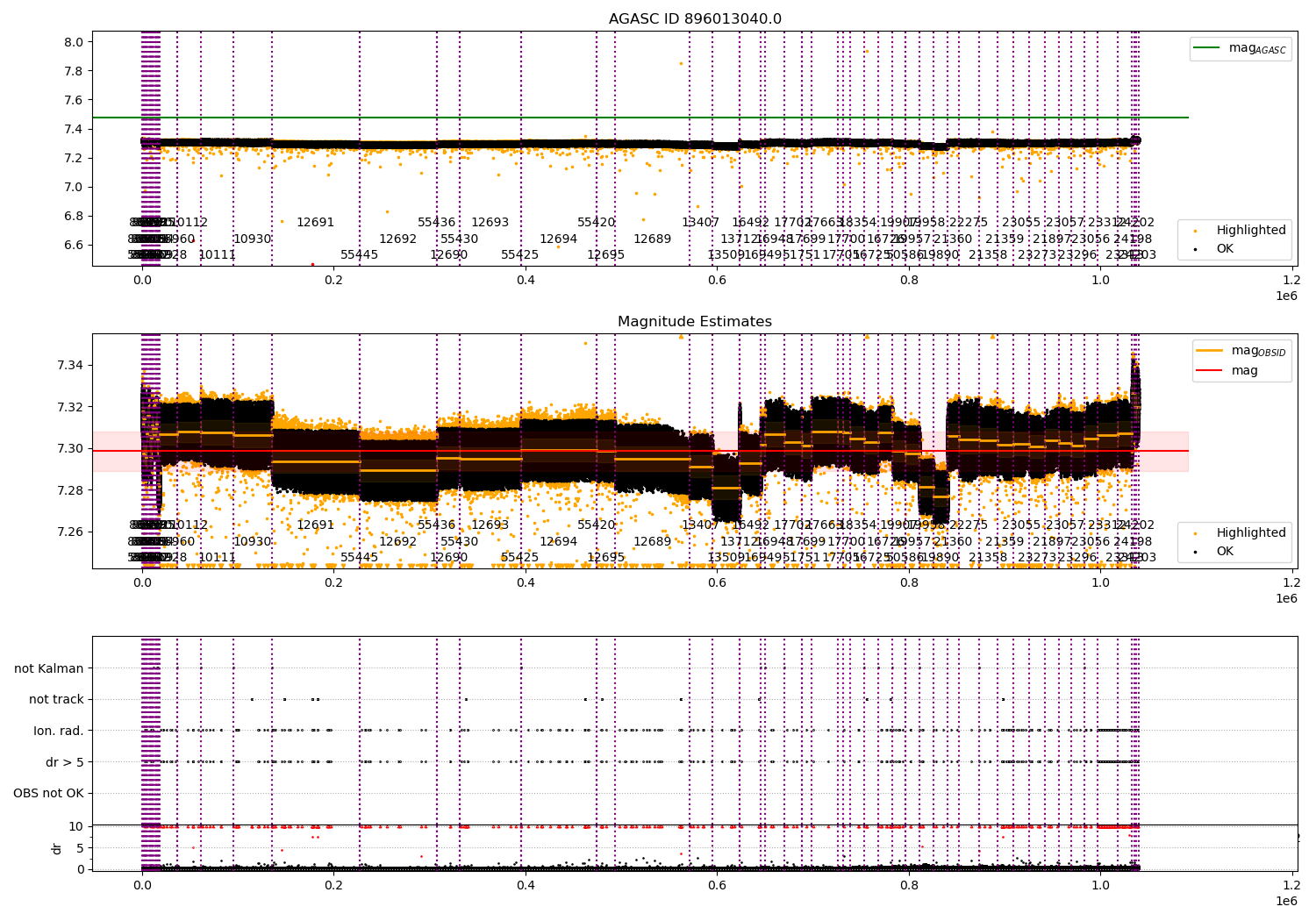Click obsid label 55445 in top plot
This screenshot has height=921, width=1316.
(x=360, y=255)
